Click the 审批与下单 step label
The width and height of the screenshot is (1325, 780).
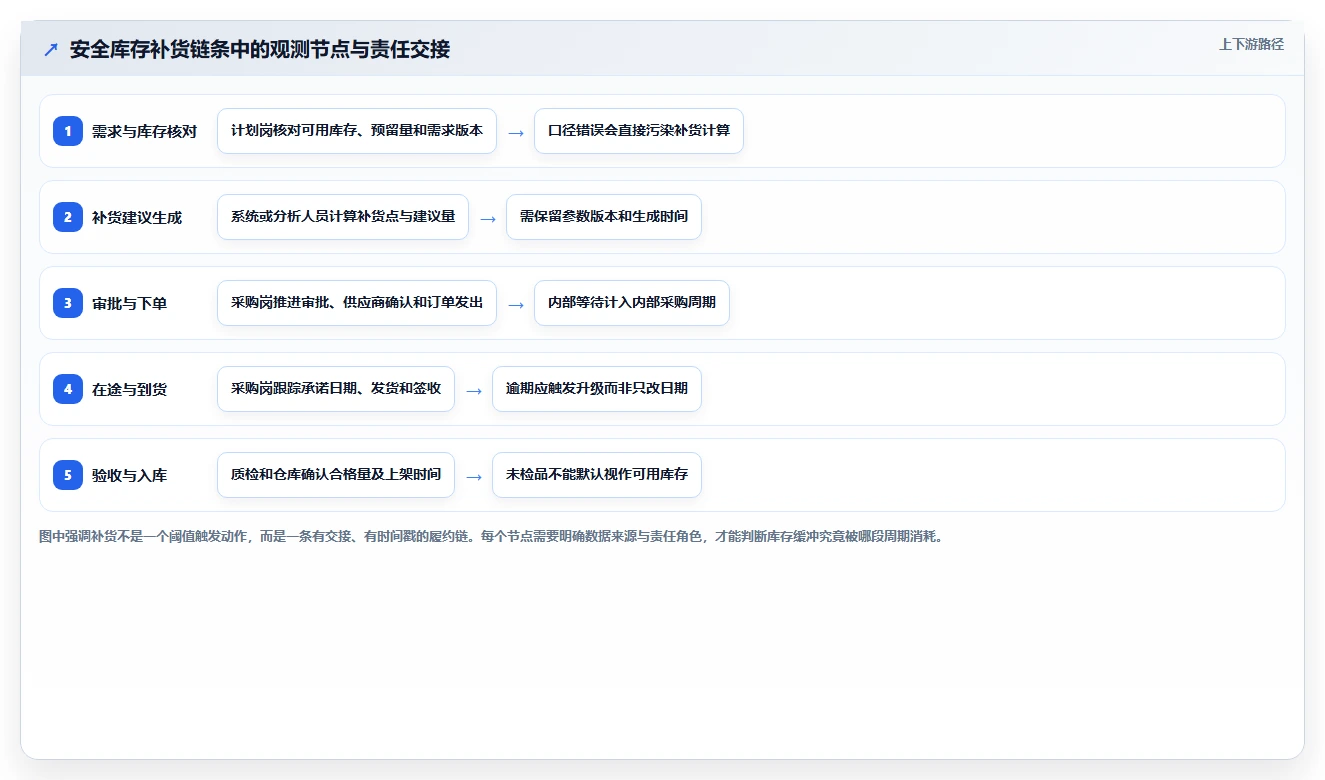coord(129,303)
